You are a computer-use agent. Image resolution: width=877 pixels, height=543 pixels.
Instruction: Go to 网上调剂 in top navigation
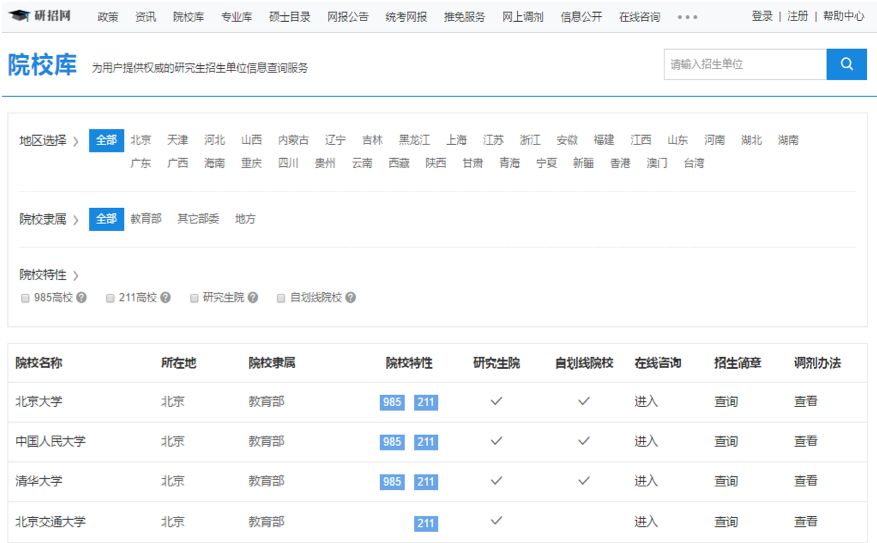click(523, 17)
